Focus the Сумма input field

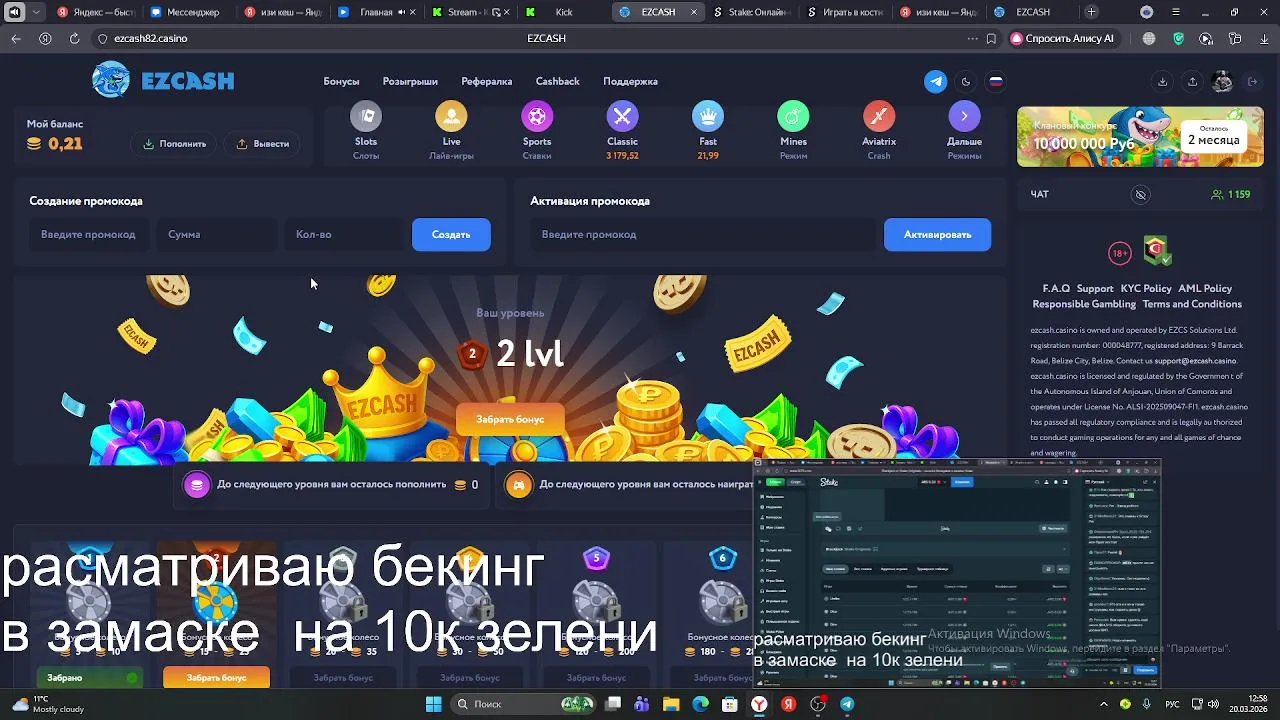(216, 235)
